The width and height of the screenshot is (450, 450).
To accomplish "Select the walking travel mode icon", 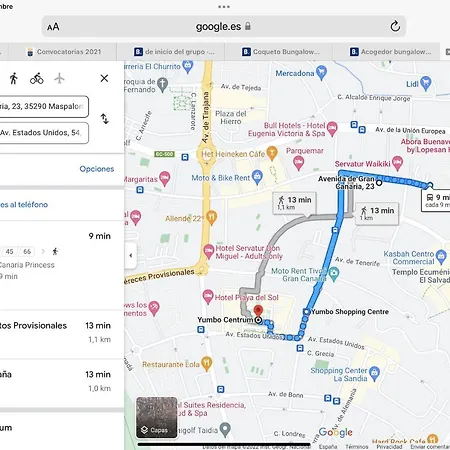I will (x=14, y=79).
